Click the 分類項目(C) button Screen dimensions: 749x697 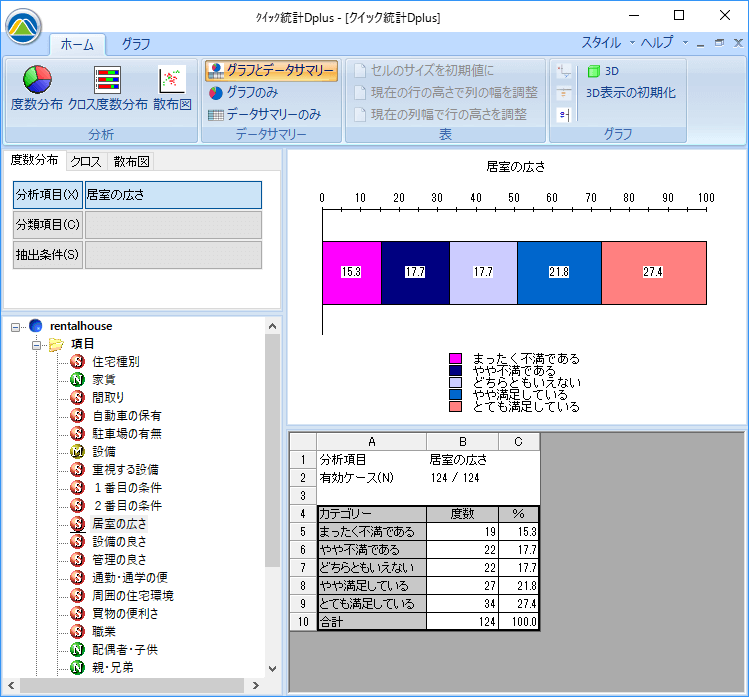pos(47,225)
